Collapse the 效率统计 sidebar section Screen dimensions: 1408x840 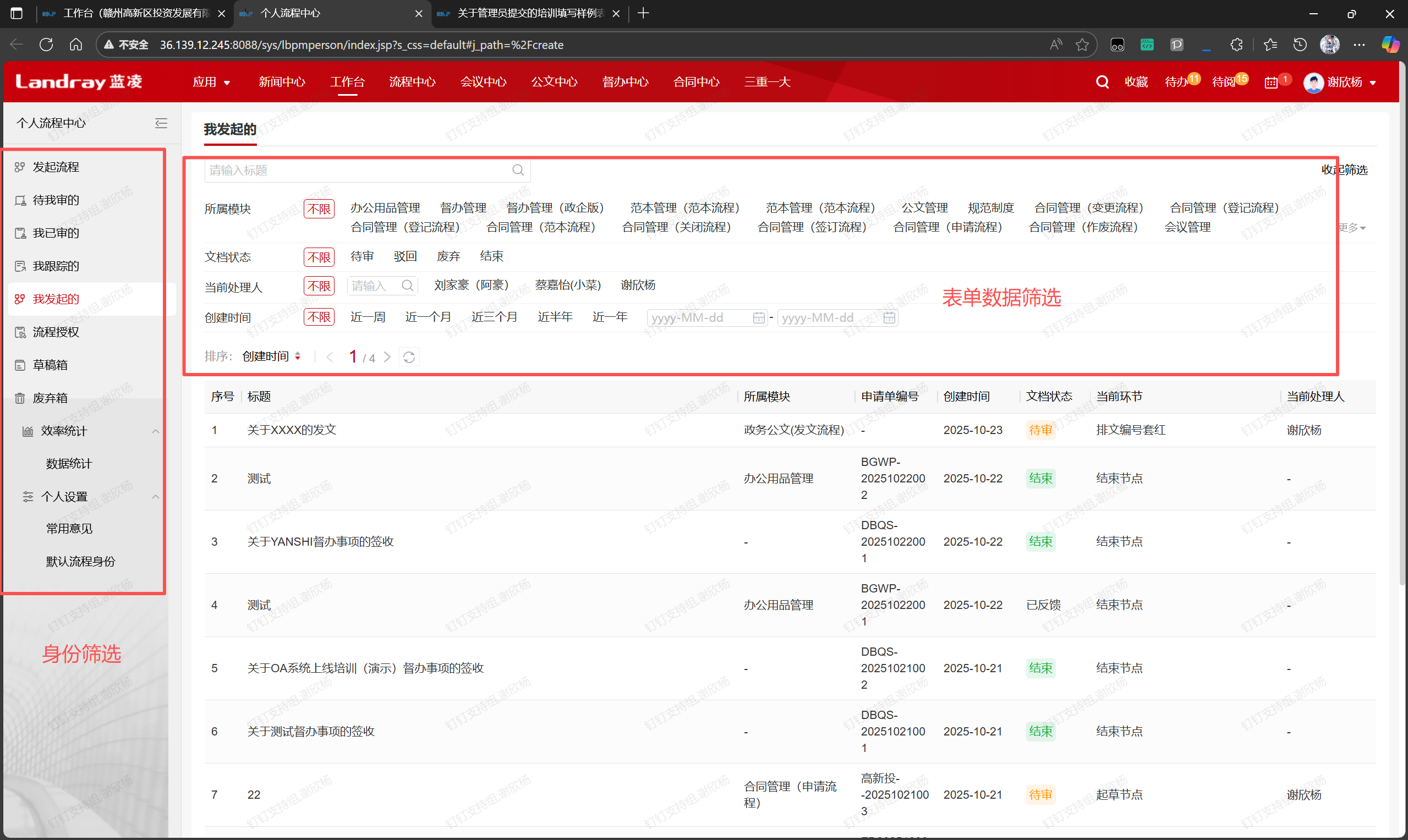[x=155, y=431]
